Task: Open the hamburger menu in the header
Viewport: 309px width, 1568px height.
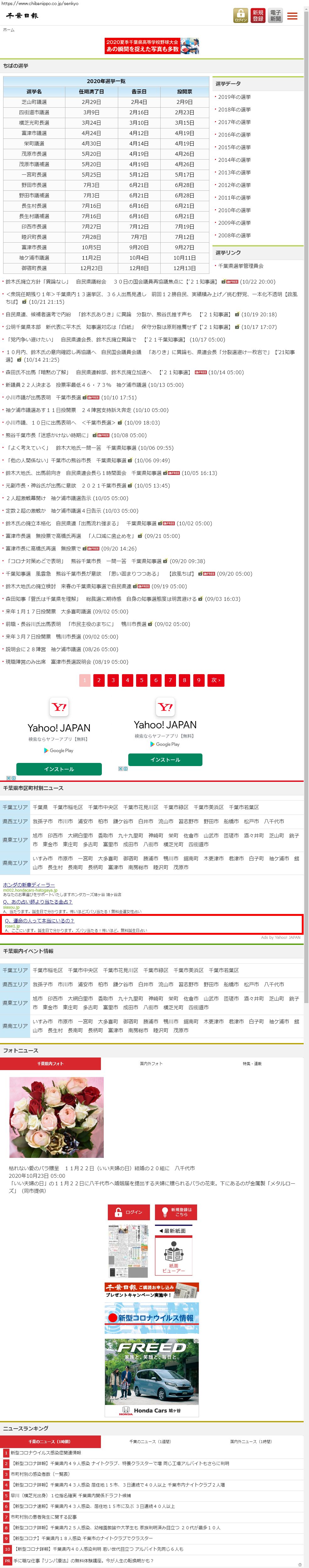Action: click(293, 16)
